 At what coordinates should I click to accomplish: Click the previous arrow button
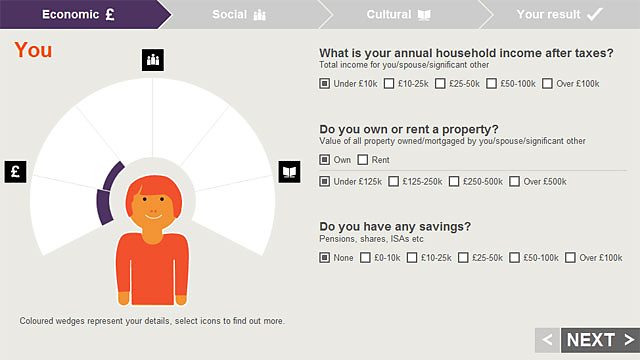(548, 340)
